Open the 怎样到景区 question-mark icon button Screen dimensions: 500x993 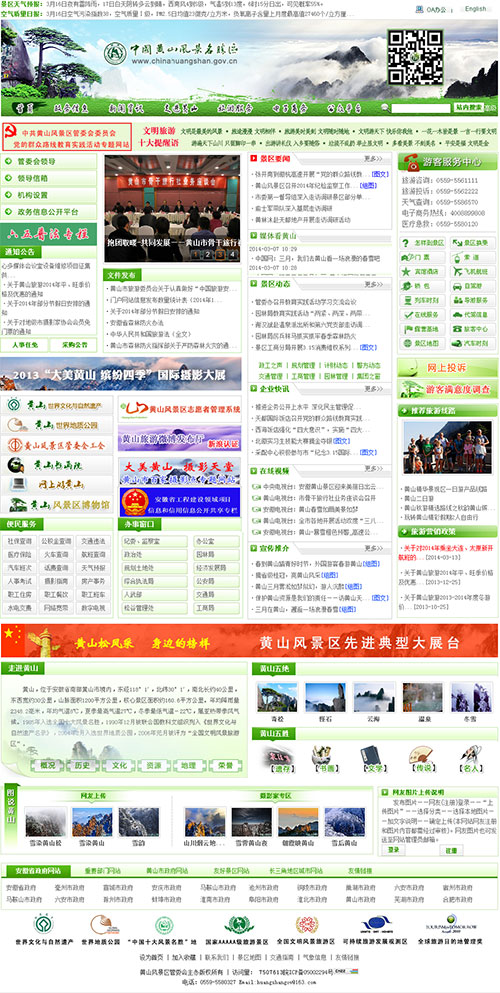(422, 243)
